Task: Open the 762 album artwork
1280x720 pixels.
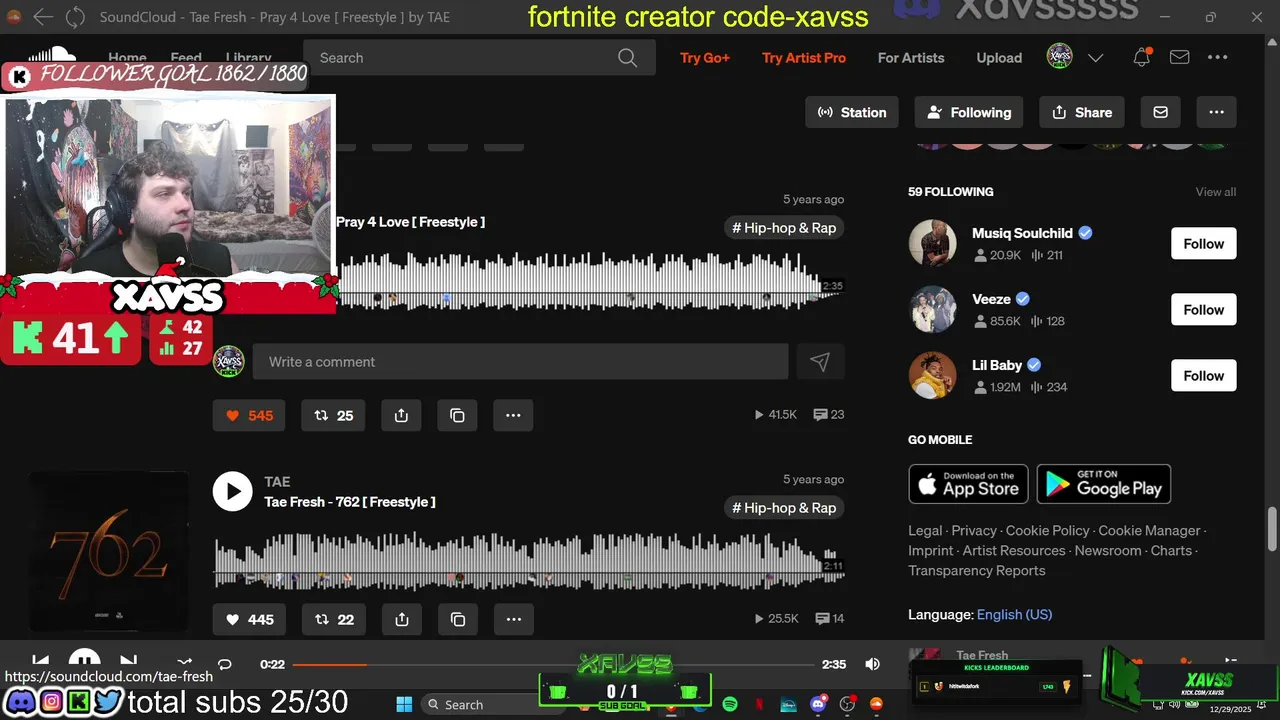Action: pyautogui.click(x=109, y=552)
